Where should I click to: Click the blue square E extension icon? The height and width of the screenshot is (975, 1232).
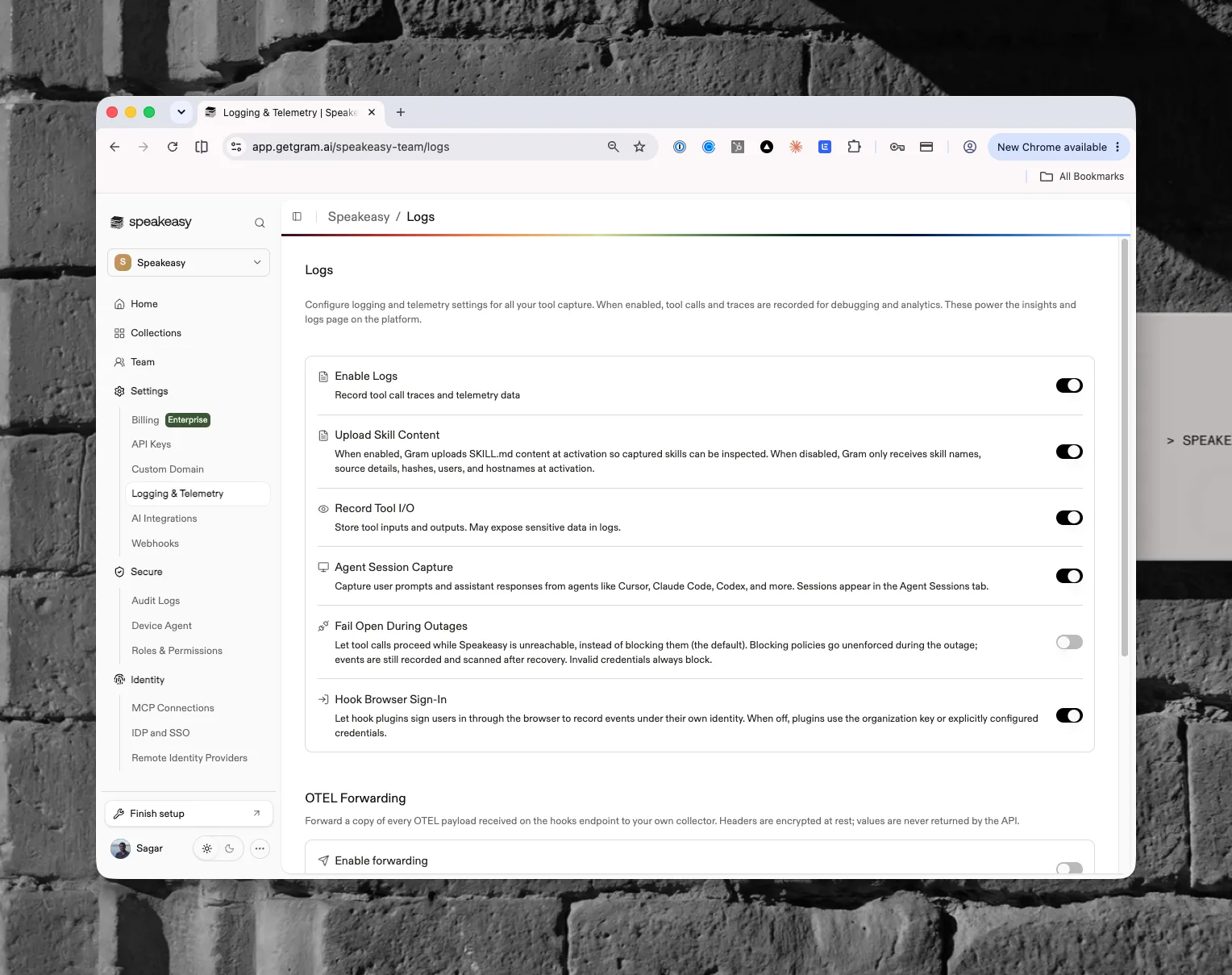click(x=825, y=147)
